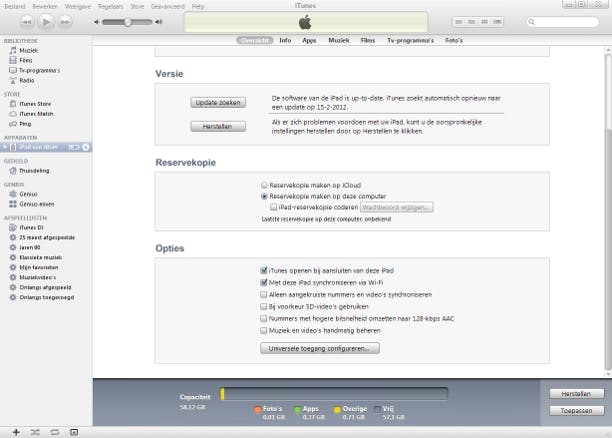
Task: Switch to Cover Flow view
Action: pos(497,22)
